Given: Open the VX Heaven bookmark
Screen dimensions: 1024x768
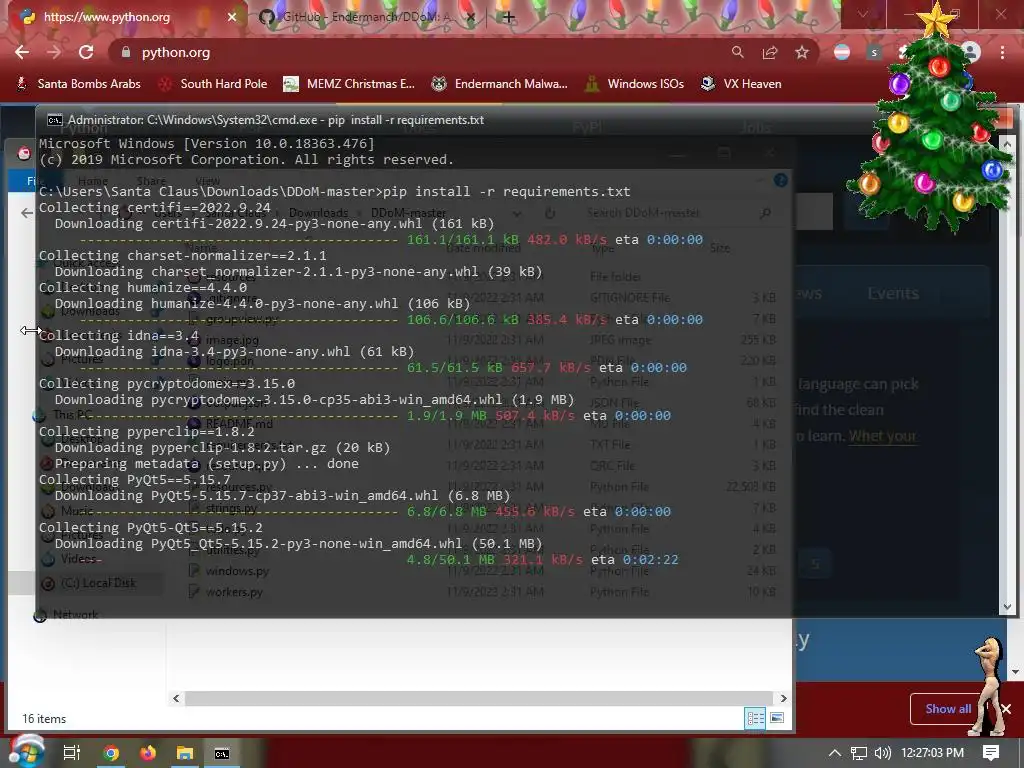Looking at the screenshot, I should coord(741,84).
